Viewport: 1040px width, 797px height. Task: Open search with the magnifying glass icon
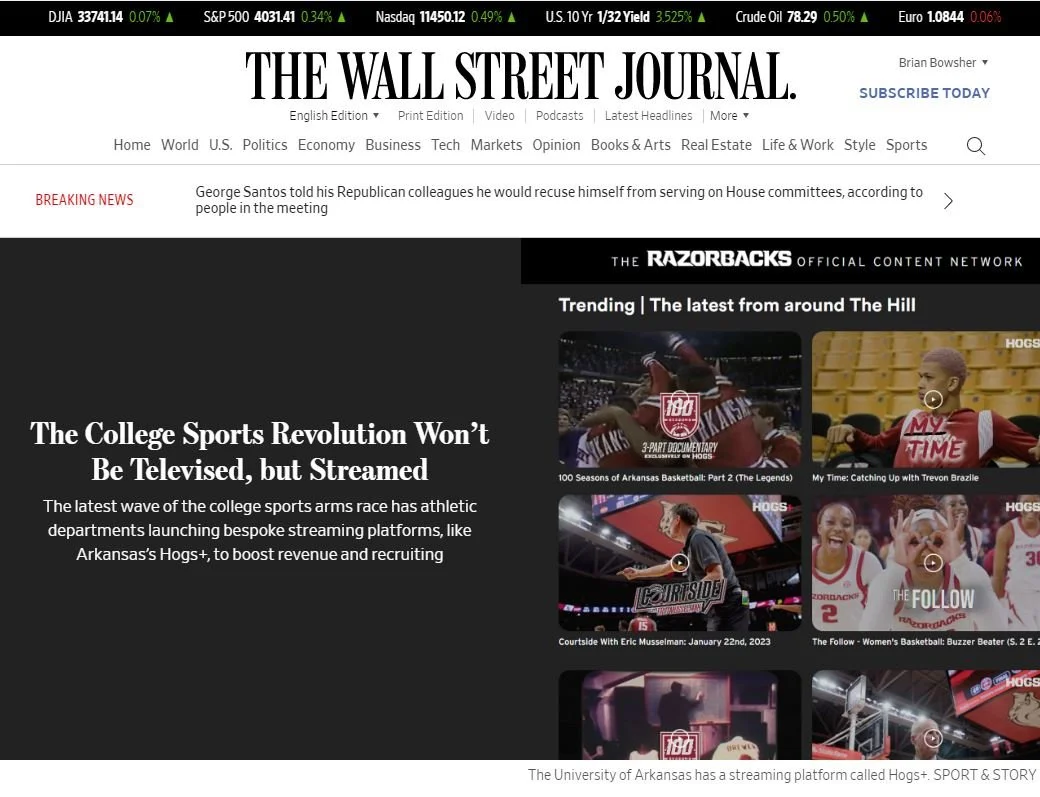click(x=975, y=146)
